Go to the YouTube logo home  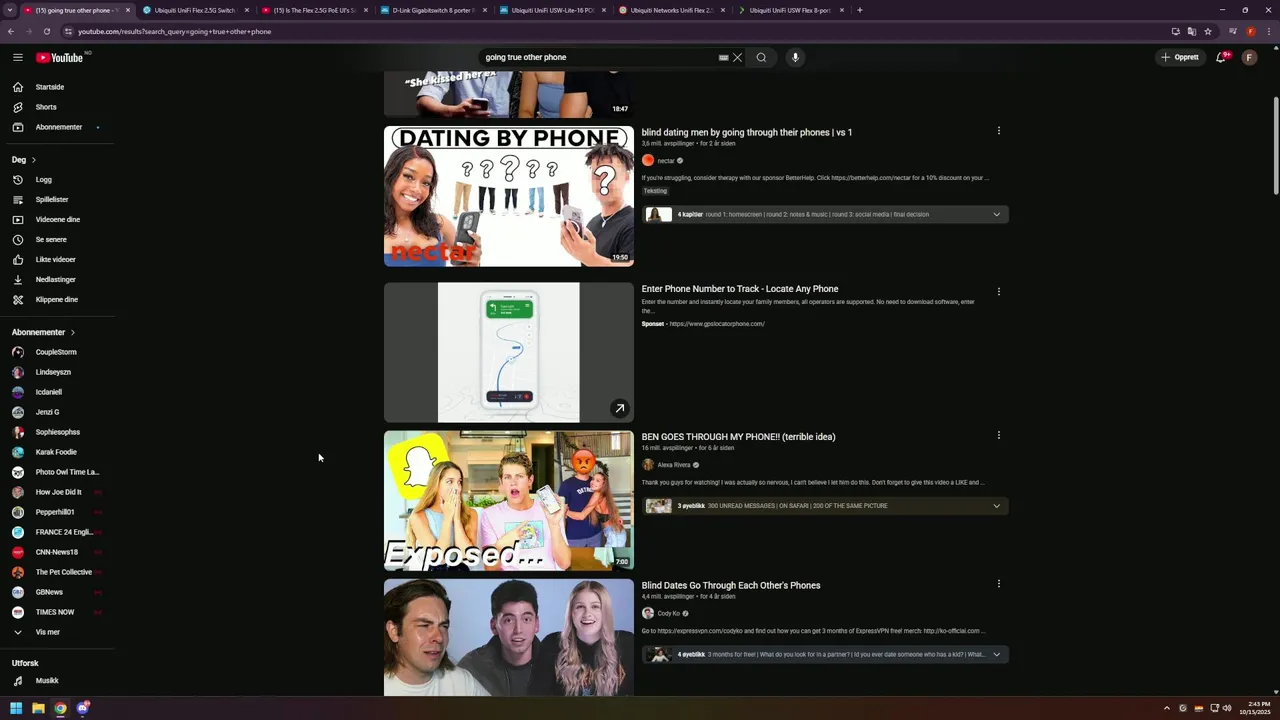(x=61, y=57)
